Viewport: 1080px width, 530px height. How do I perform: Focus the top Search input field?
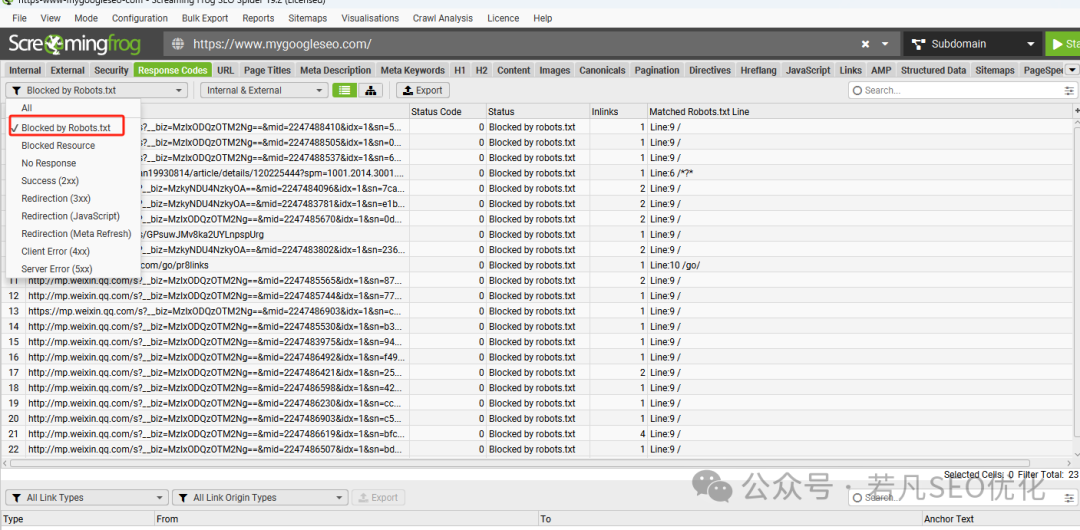pyautogui.click(x=957, y=90)
